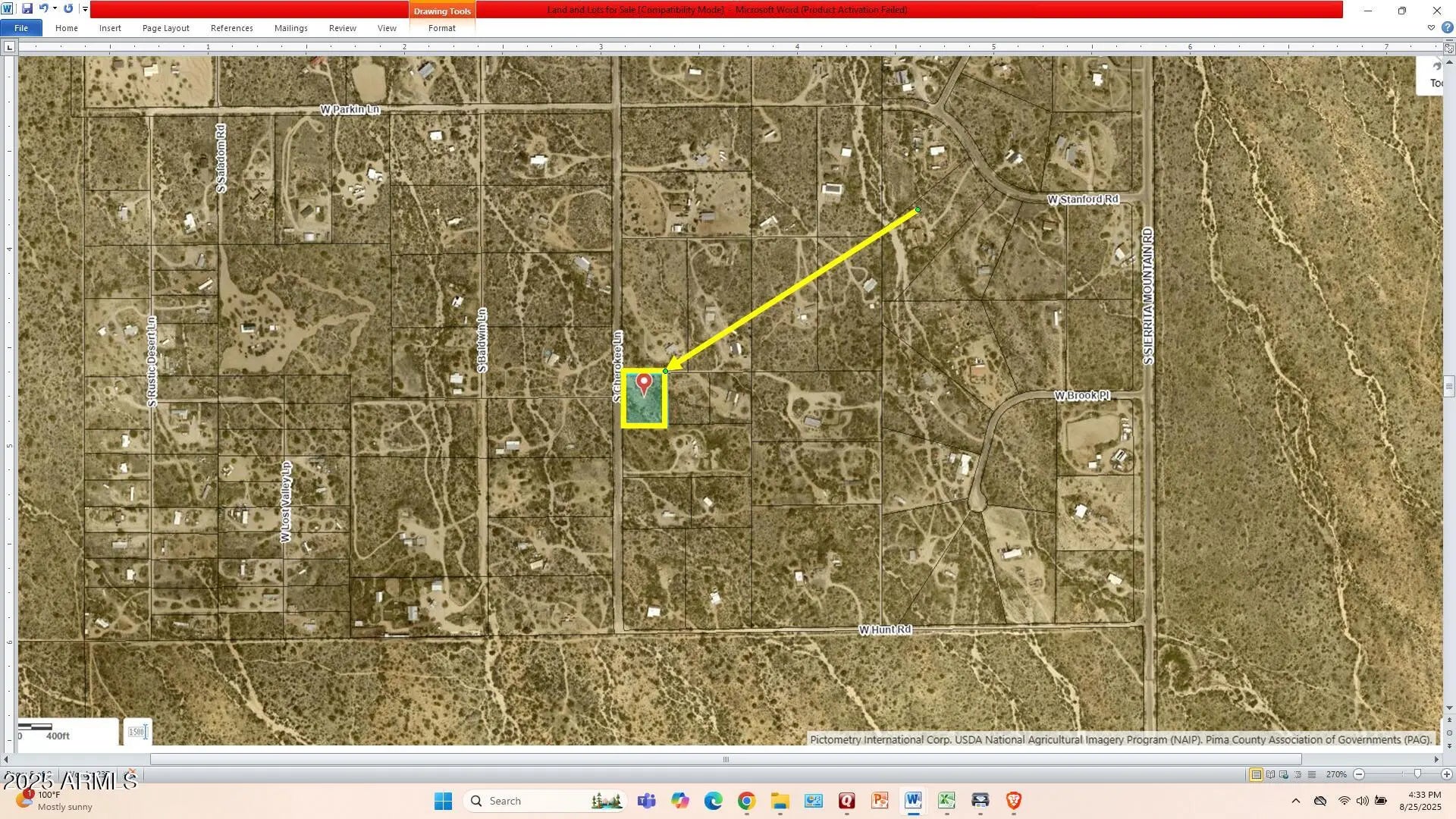
Task: Click the Undo arrow icon
Action: (43, 9)
